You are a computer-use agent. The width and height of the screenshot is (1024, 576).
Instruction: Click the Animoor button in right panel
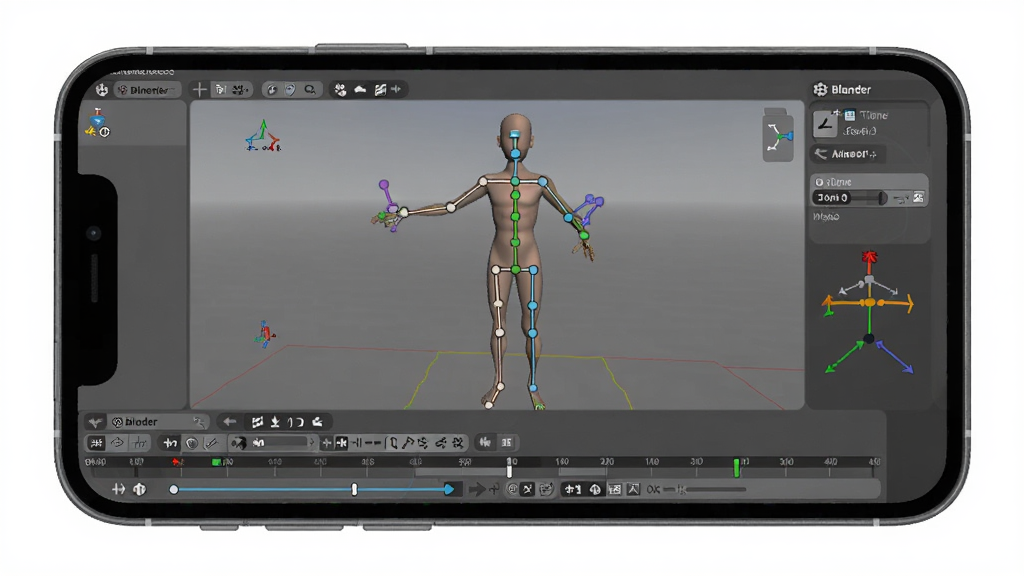tap(848, 154)
